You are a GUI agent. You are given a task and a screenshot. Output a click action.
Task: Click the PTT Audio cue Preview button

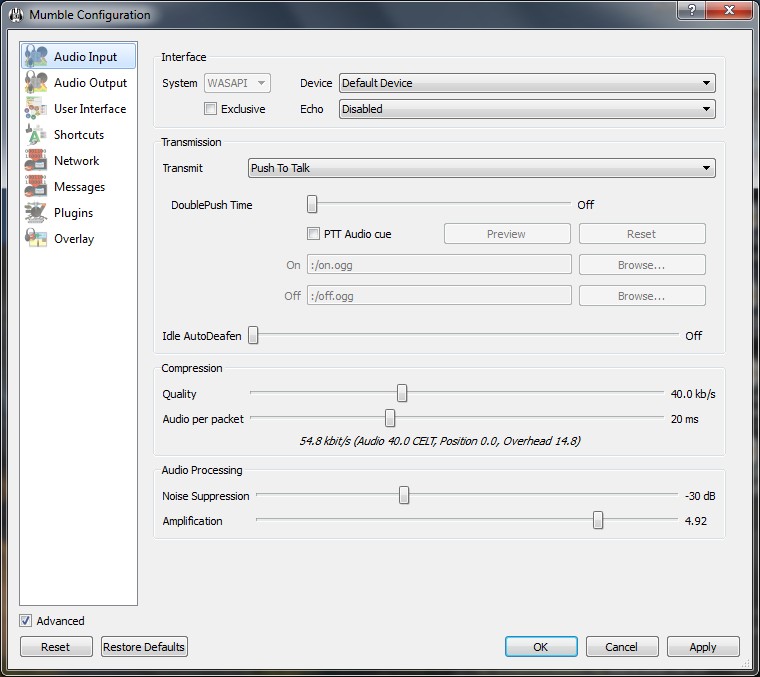point(507,234)
